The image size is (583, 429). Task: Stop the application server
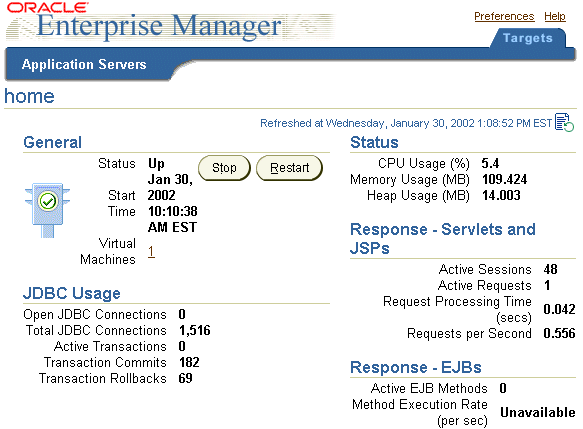point(224,168)
